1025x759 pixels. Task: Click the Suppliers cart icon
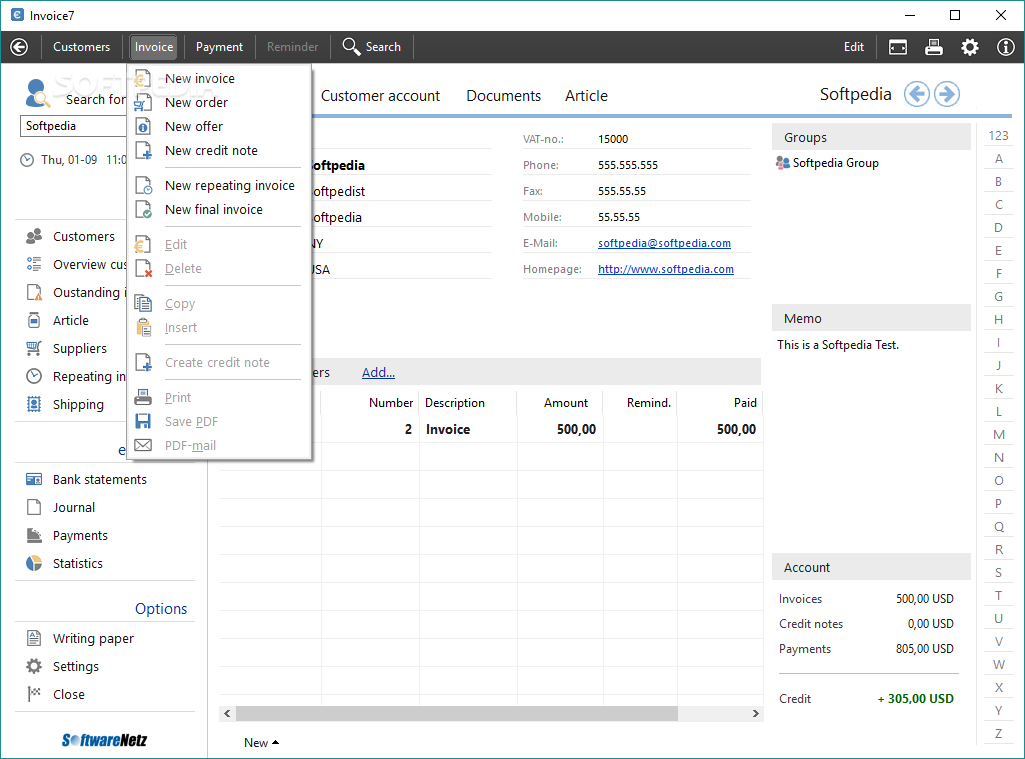tap(34, 348)
